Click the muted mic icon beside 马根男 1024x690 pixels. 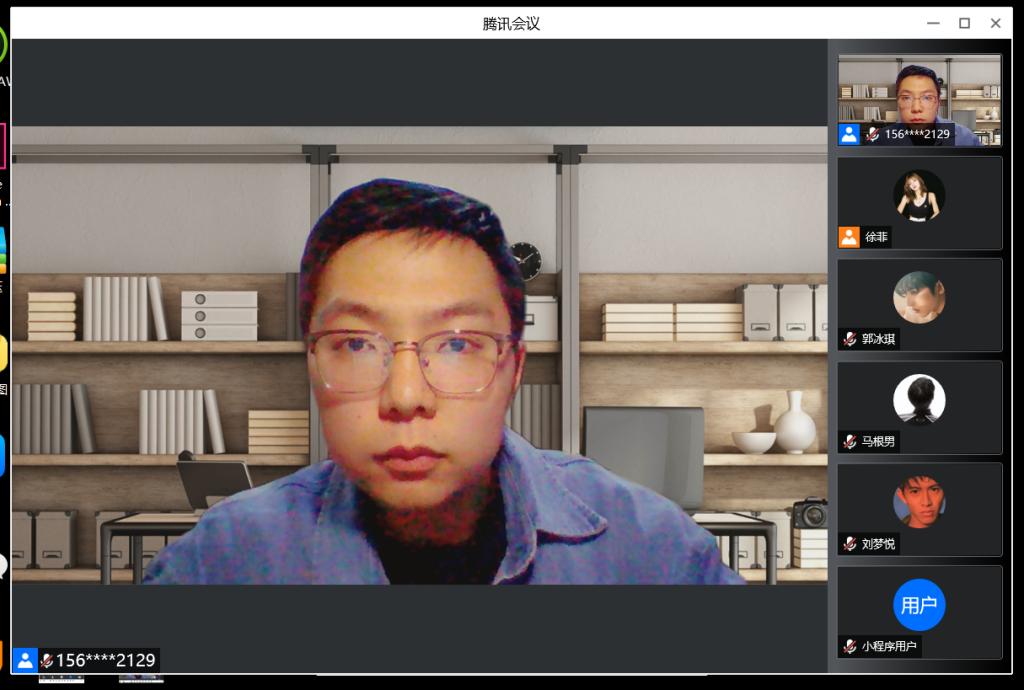click(850, 441)
